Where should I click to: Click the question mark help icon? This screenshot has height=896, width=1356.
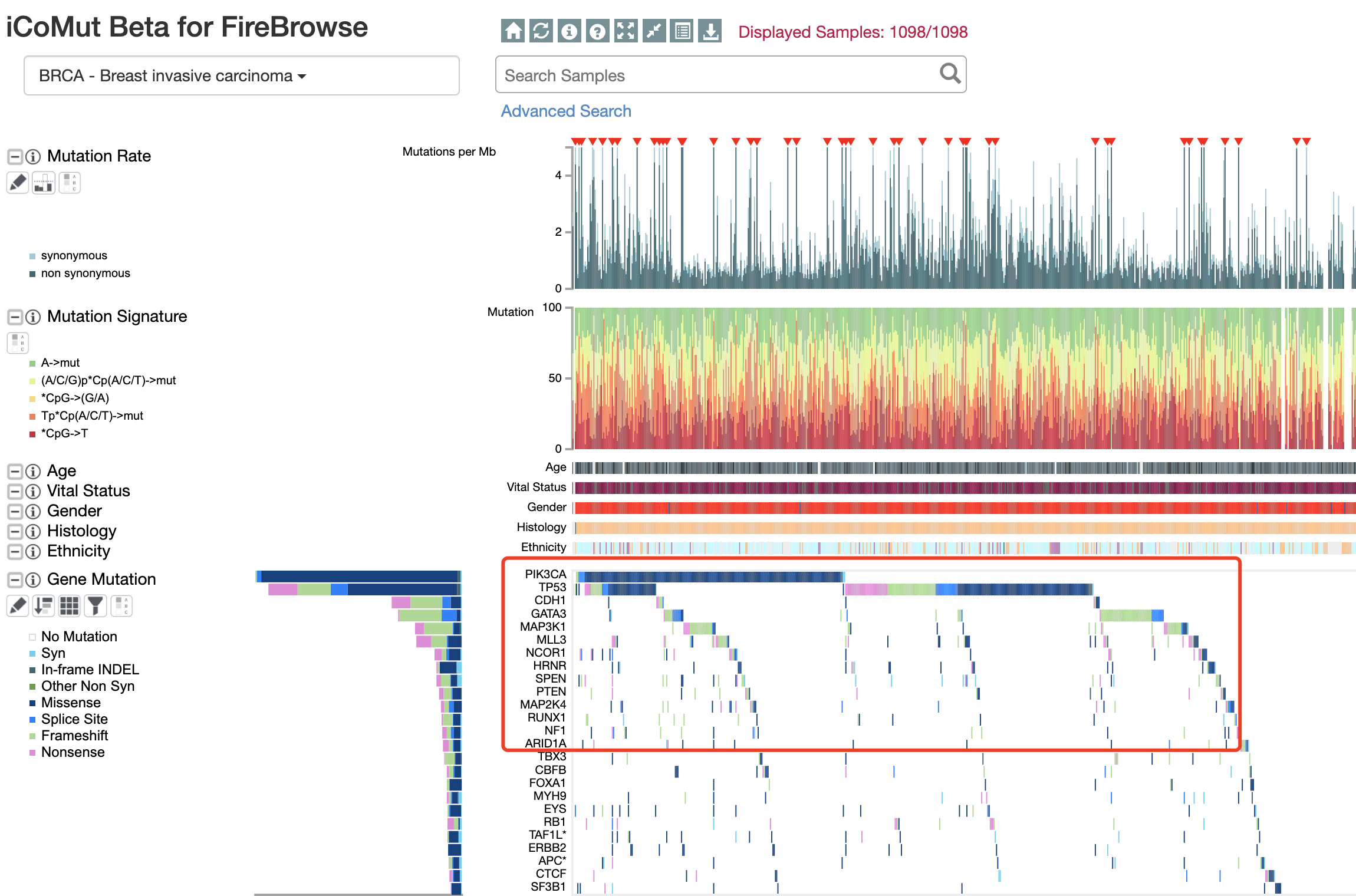tap(597, 31)
